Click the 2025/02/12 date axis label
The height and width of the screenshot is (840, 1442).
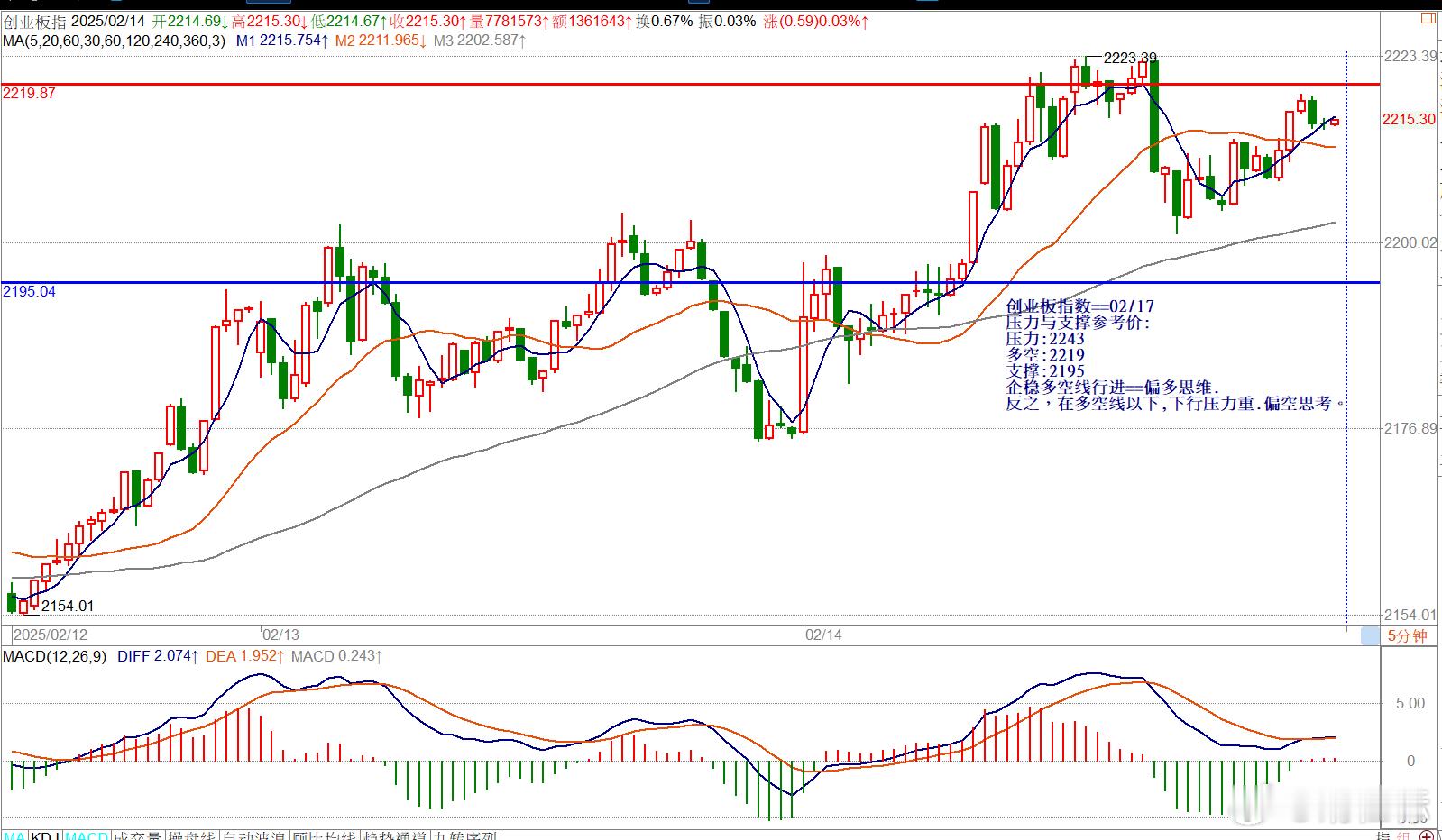(51, 635)
